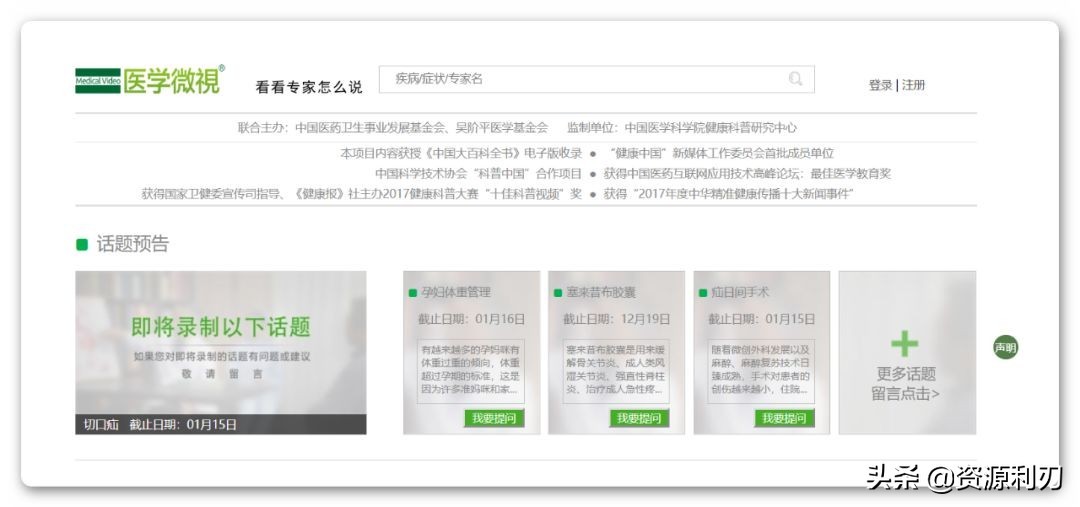This screenshot has width=1080, height=507.
Task: Select the 疝日间手术 topic title
Action: point(740,293)
